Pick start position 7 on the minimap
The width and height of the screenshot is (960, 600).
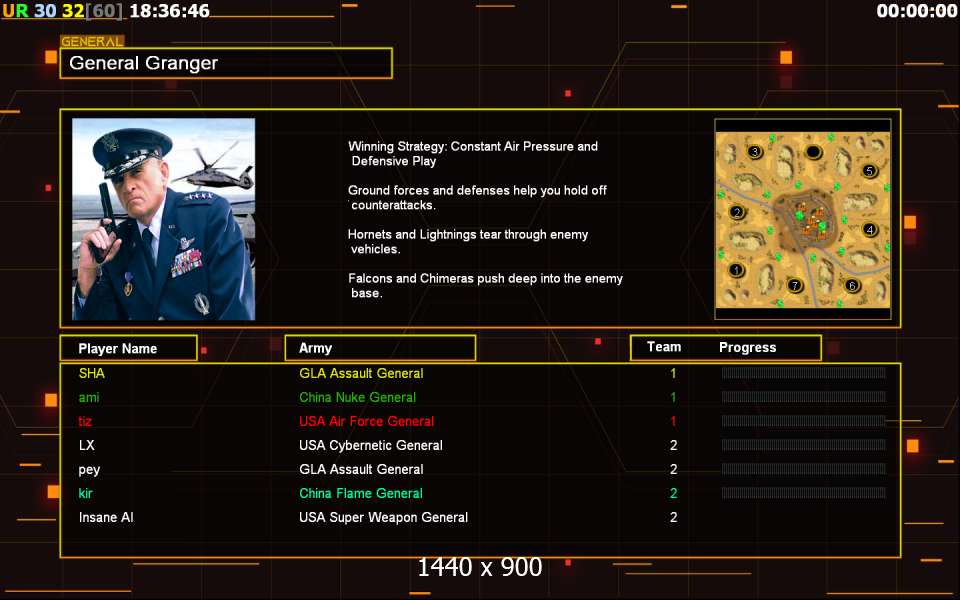(795, 286)
